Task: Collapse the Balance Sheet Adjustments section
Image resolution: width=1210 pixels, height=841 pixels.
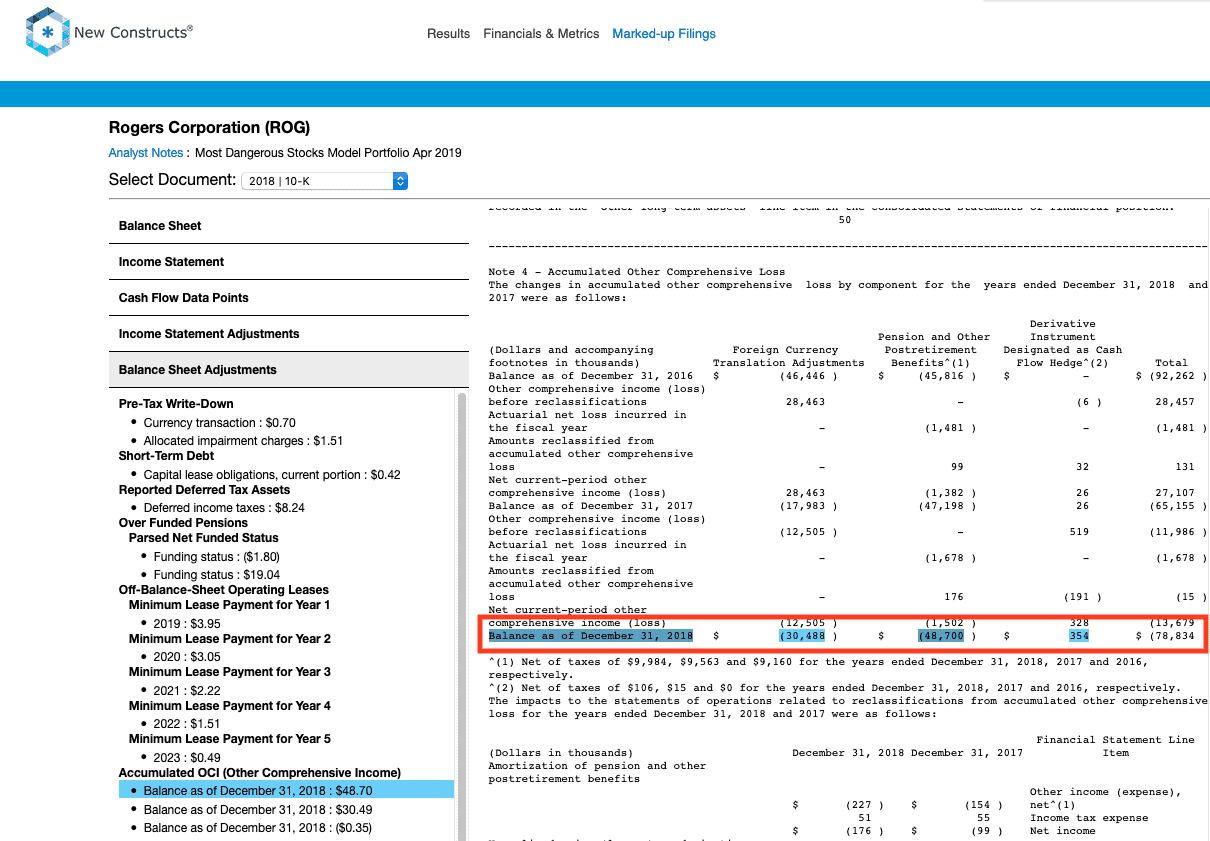Action: (x=288, y=370)
